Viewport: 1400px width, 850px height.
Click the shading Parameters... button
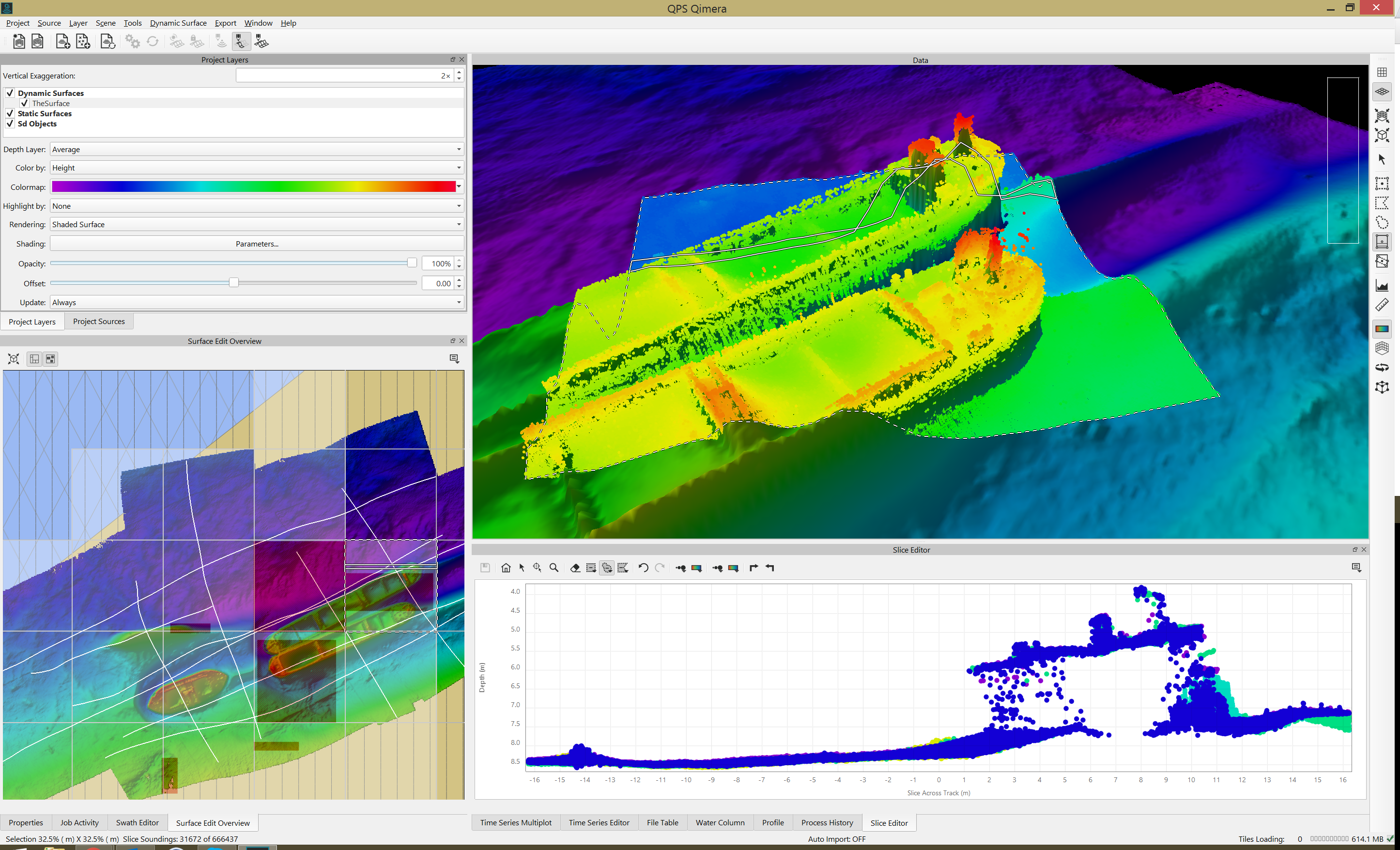click(x=256, y=244)
